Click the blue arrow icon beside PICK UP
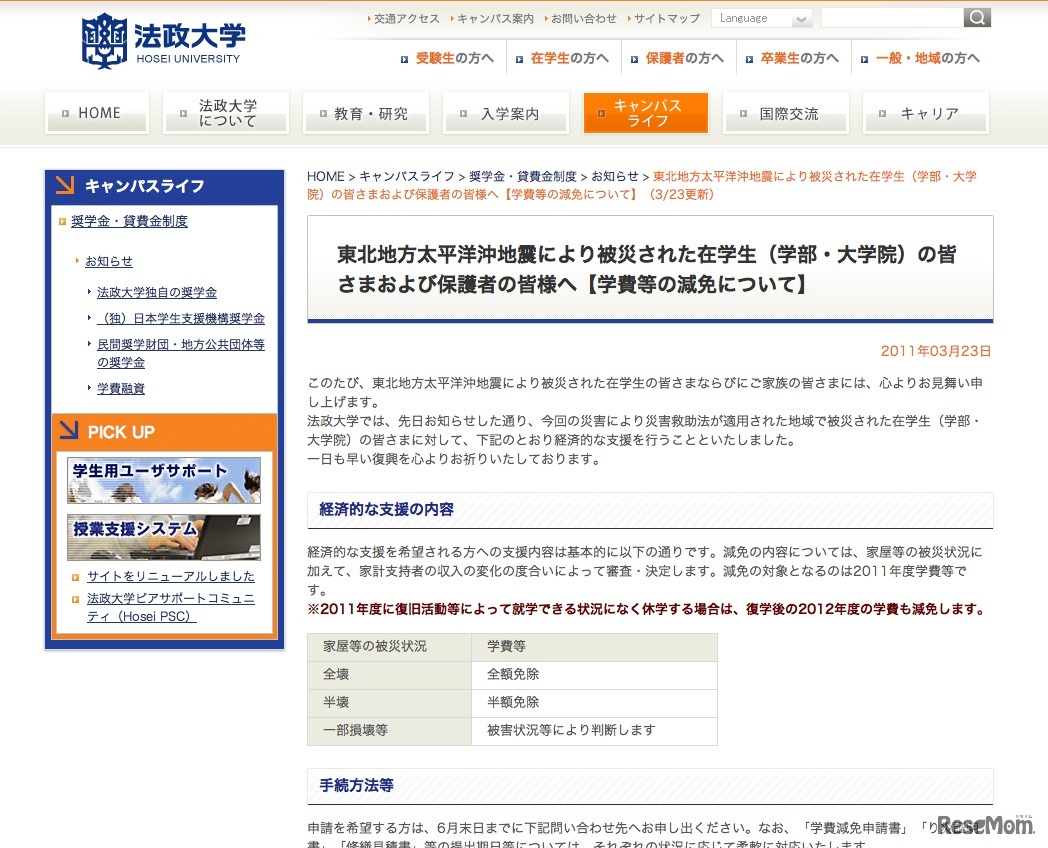1048x848 pixels. coord(69,430)
